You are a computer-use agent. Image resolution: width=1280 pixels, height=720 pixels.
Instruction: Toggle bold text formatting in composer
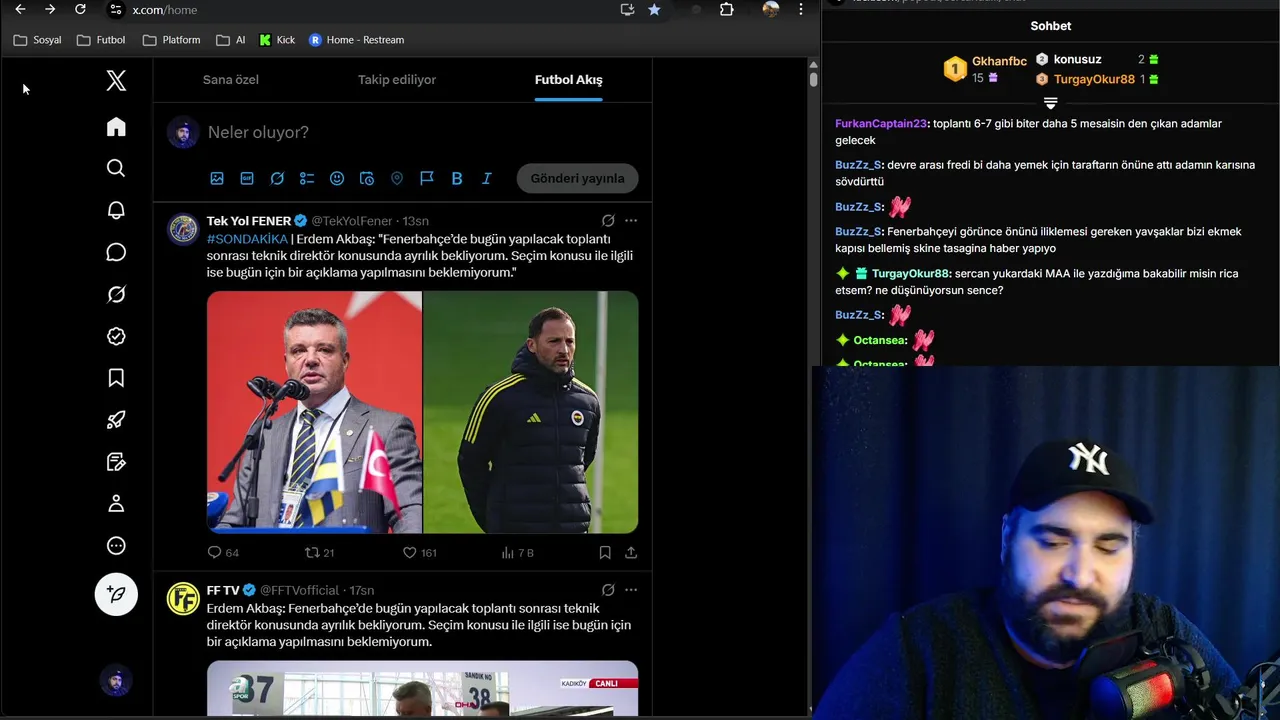coord(457,178)
